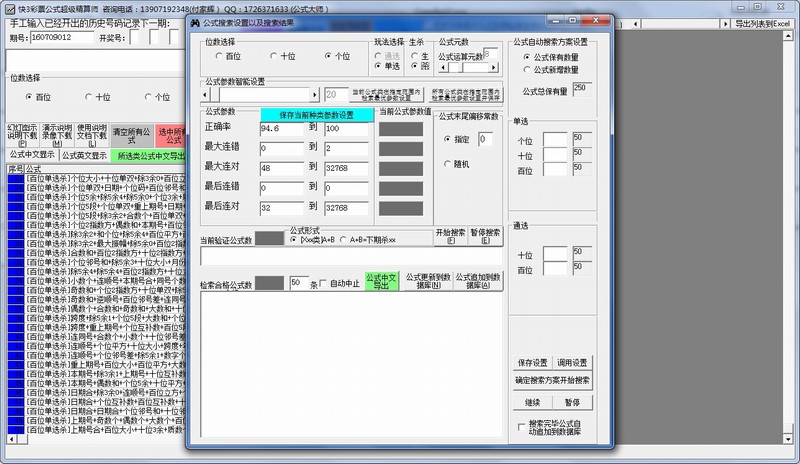The height and width of the screenshot is (464, 800).
Task: Switch to the 公式英文显示 tab
Action: coord(84,155)
